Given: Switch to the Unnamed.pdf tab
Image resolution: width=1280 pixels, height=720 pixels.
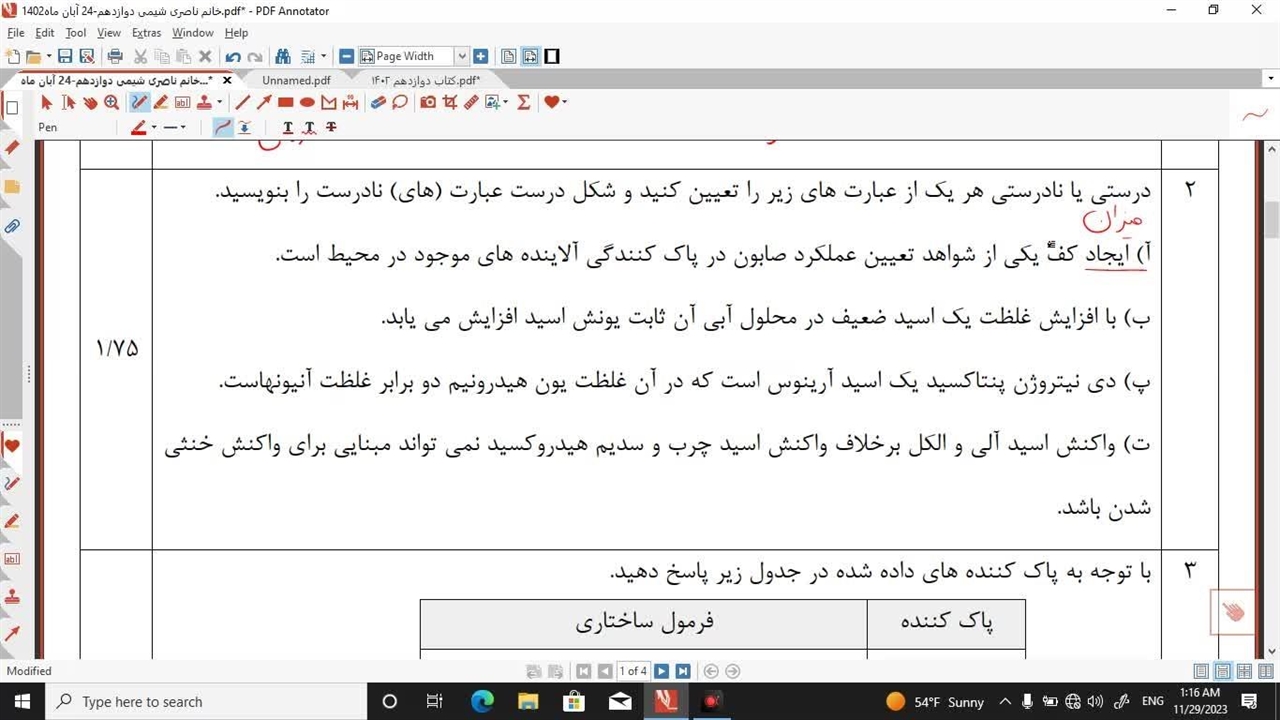Looking at the screenshot, I should (296, 80).
